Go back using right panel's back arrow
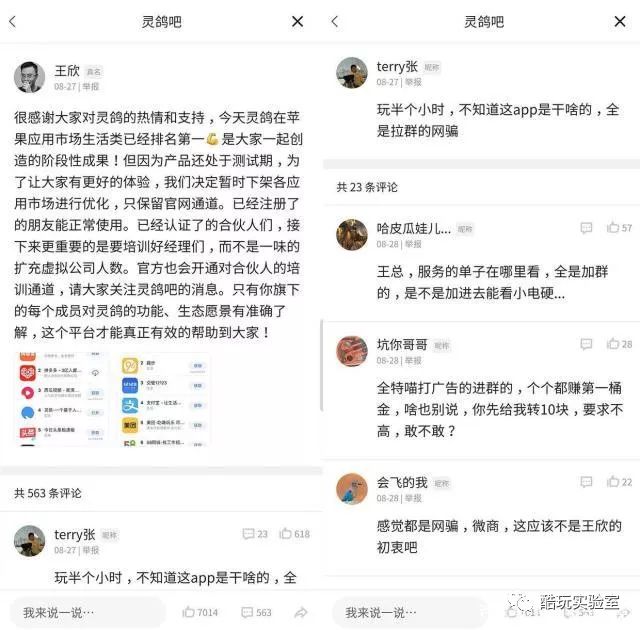640x630 pixels. (335, 22)
